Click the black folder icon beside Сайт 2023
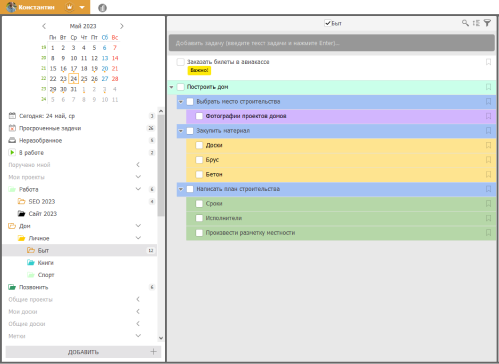The height and width of the screenshot is (364, 499). tap(21, 213)
